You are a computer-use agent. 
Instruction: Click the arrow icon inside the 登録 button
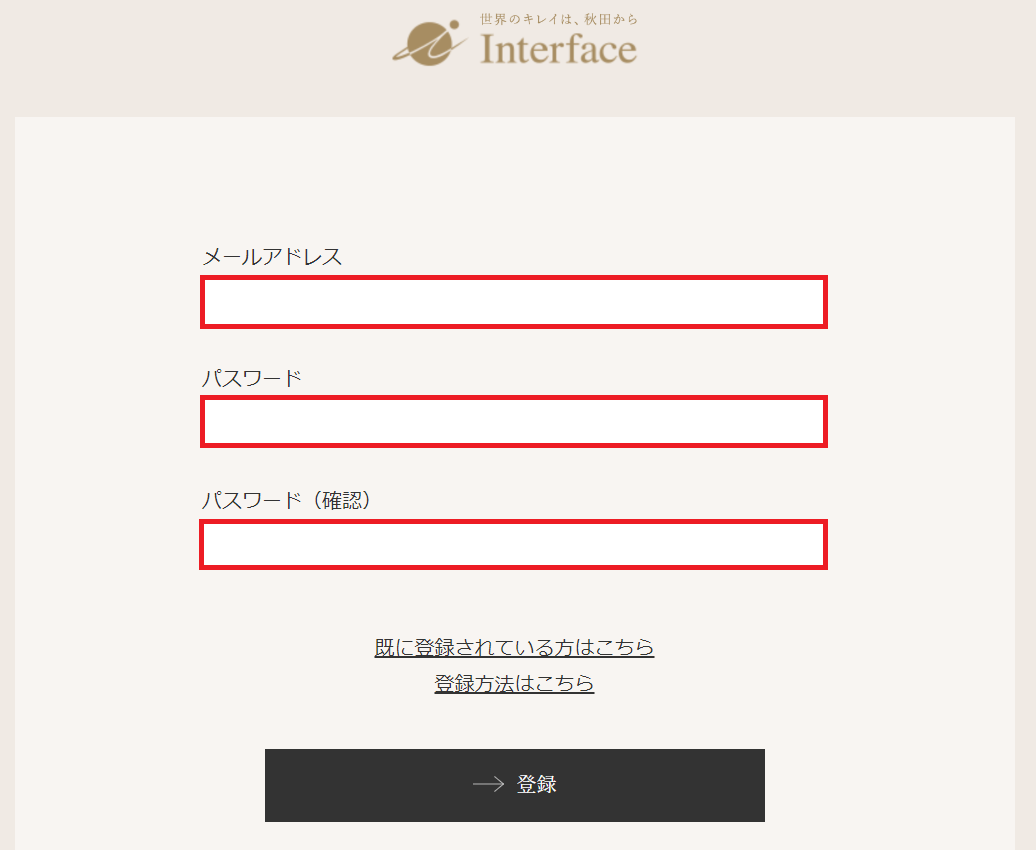(x=487, y=785)
